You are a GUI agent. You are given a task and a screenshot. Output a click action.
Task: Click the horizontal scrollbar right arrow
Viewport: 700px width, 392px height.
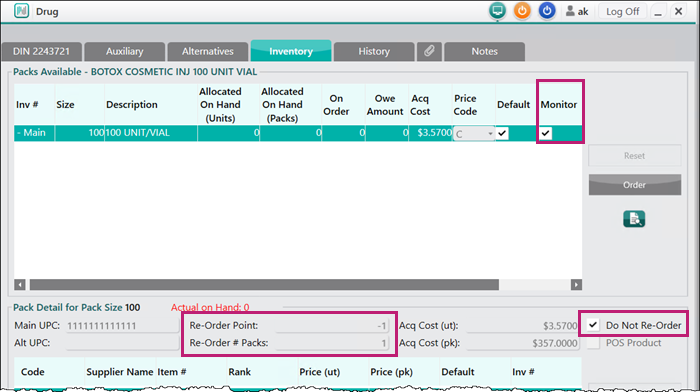tap(576, 285)
